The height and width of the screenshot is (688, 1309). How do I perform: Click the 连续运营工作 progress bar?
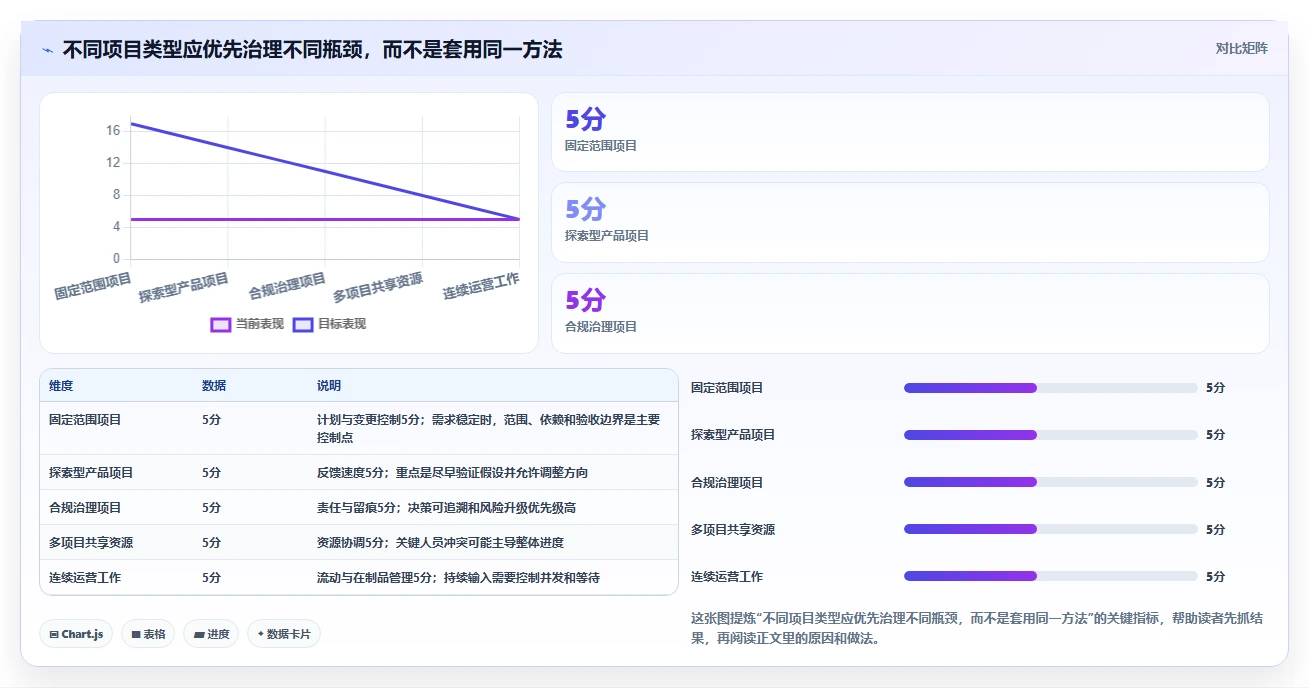click(x=1050, y=576)
